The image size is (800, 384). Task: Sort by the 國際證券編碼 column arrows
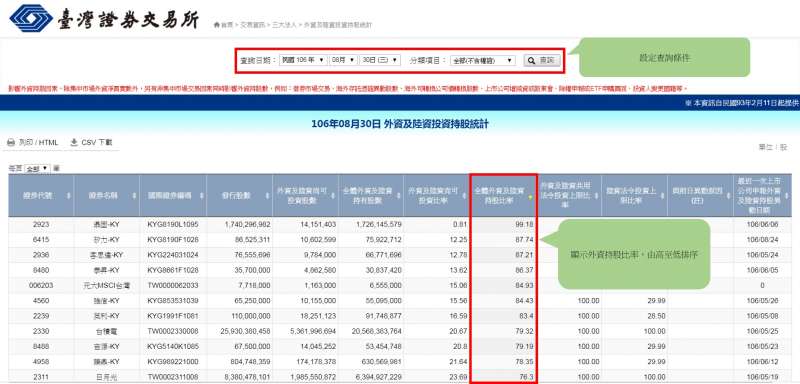[x=201, y=196]
